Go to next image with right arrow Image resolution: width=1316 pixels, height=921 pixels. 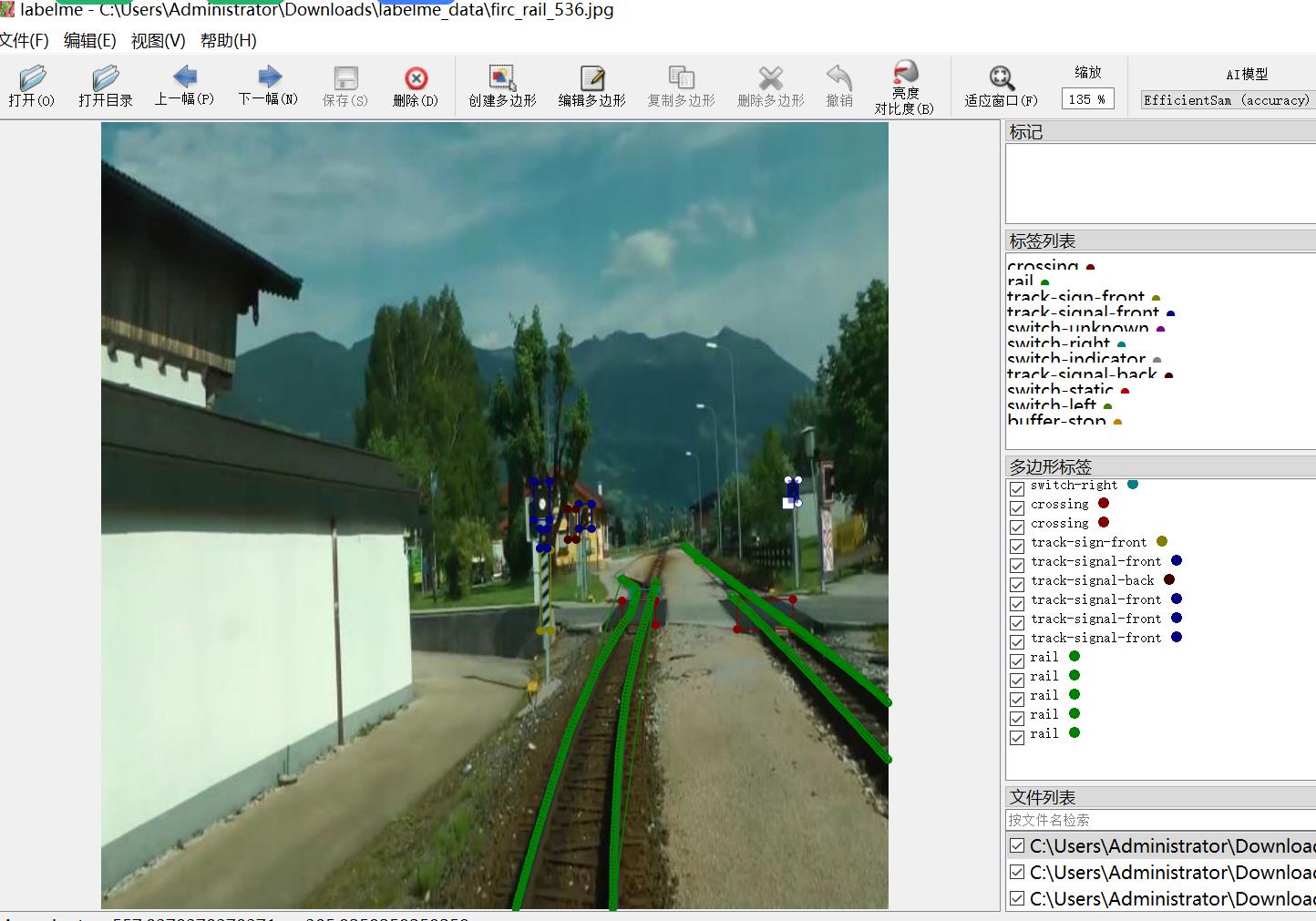tap(268, 77)
